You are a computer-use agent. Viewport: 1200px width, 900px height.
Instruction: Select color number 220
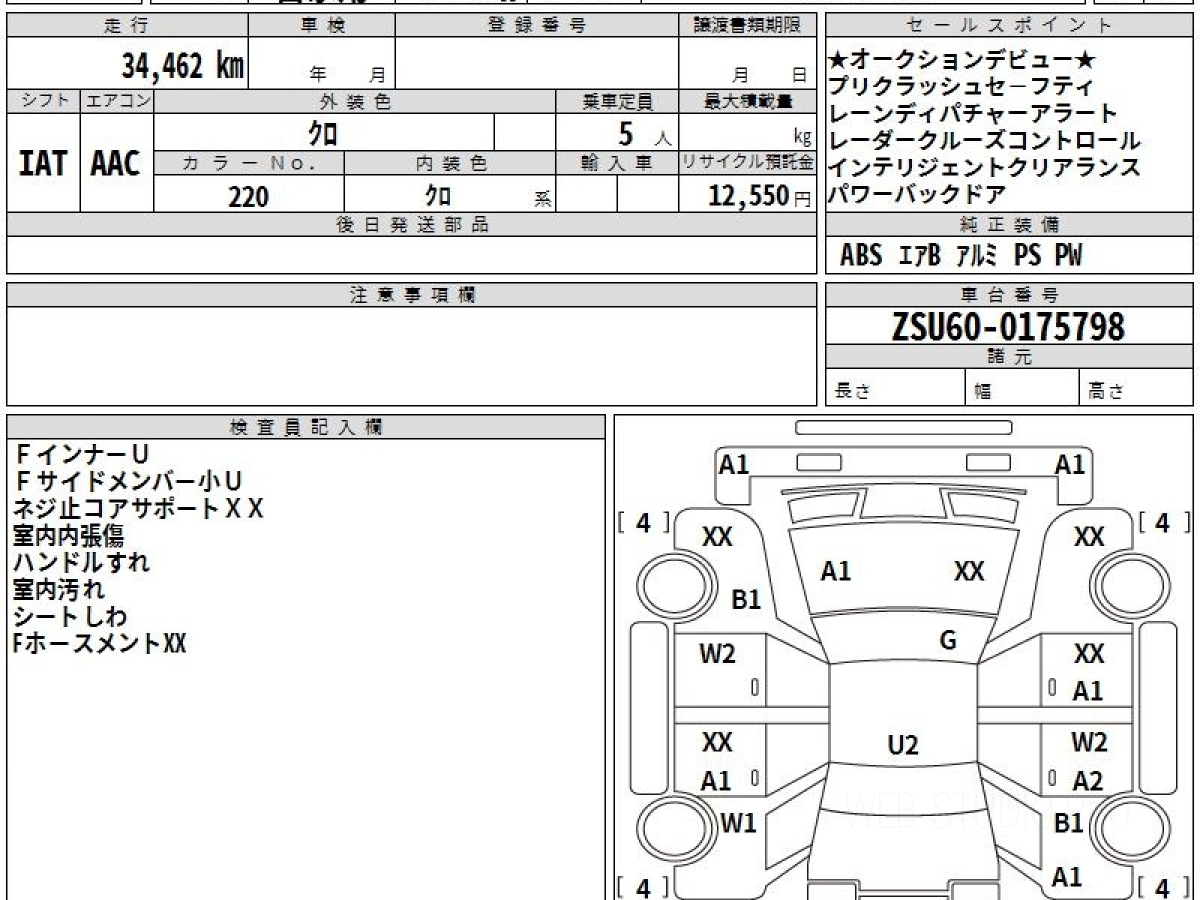pos(248,196)
